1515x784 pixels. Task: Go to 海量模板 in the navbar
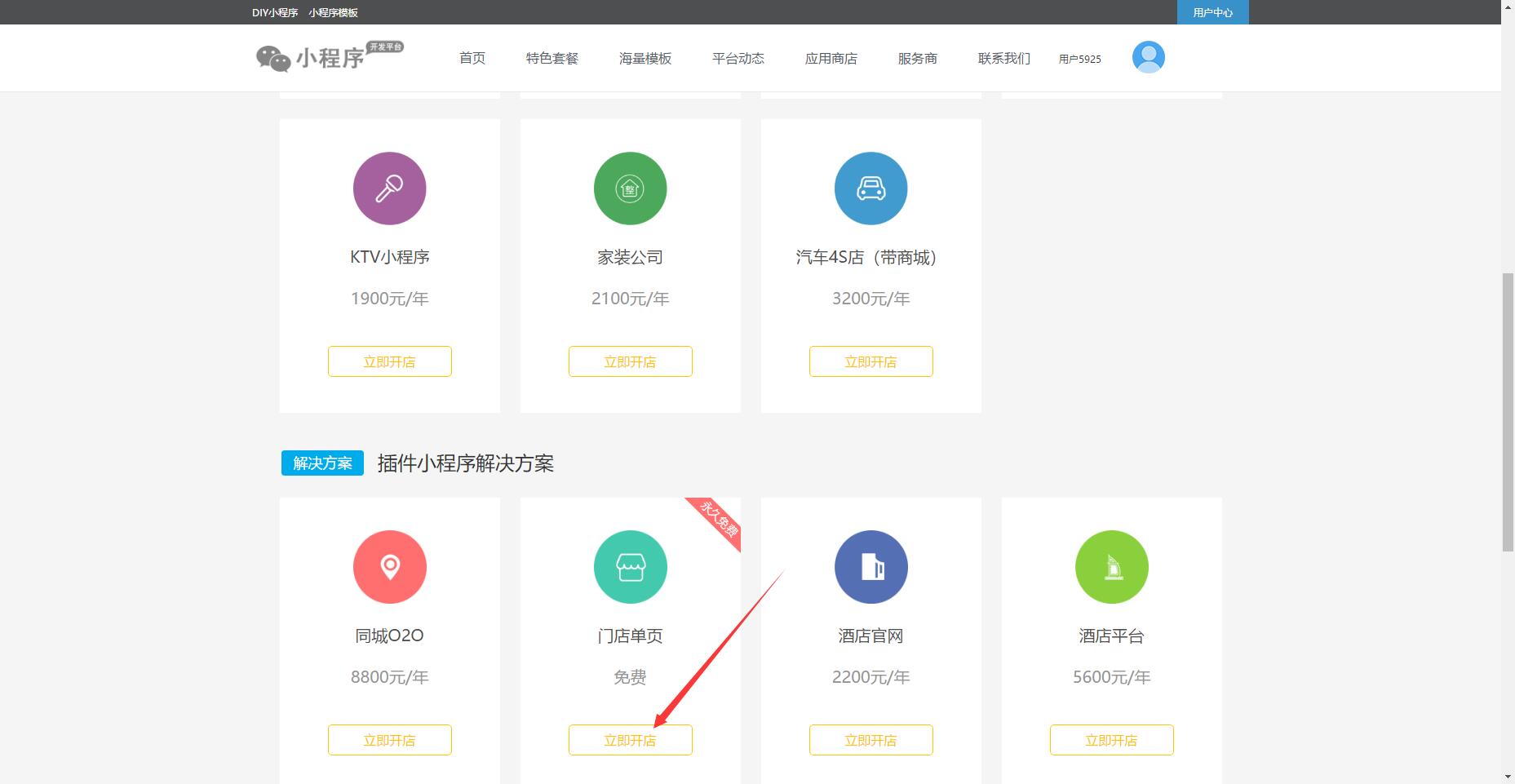[x=645, y=58]
